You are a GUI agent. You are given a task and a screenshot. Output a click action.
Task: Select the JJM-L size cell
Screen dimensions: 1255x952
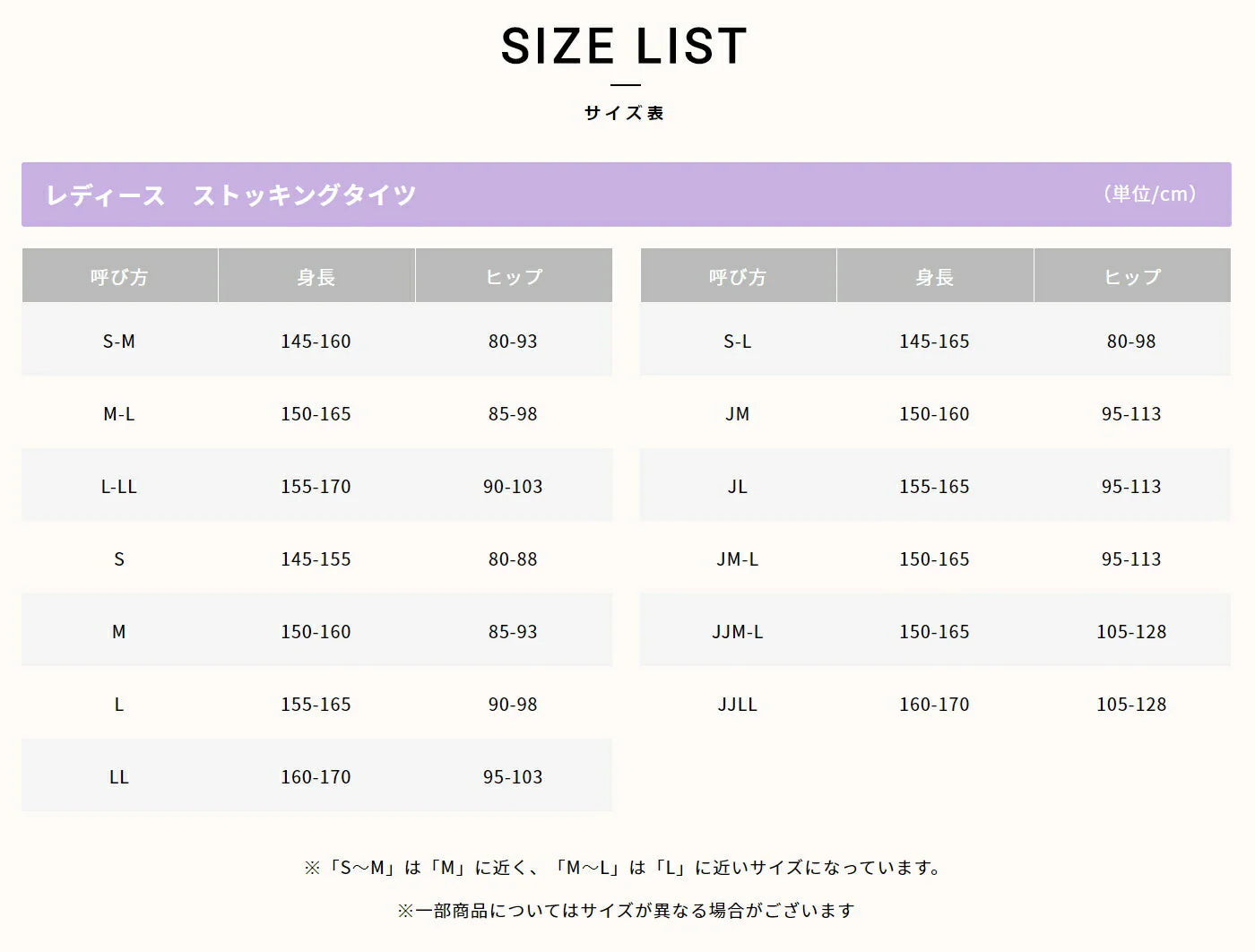tap(738, 631)
